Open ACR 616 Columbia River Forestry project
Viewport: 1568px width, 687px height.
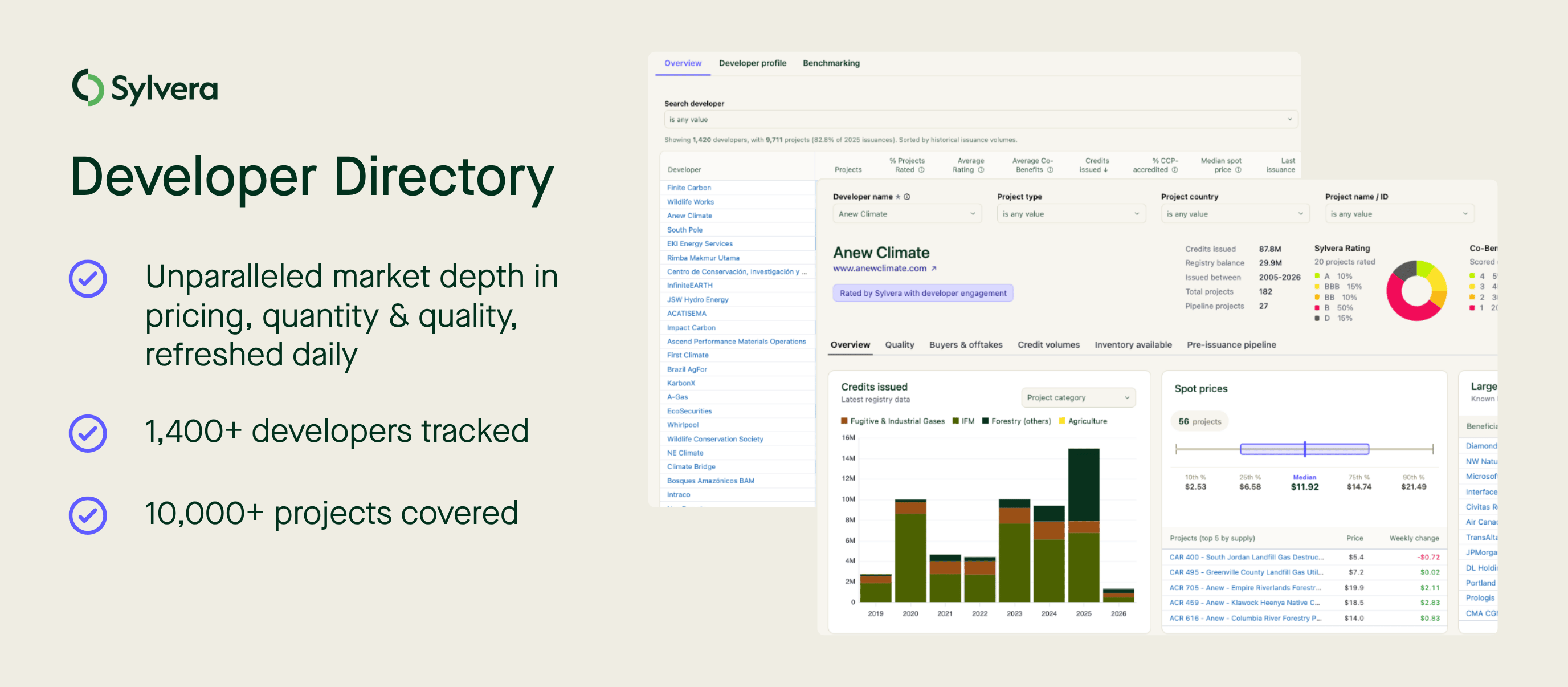[1245, 618]
